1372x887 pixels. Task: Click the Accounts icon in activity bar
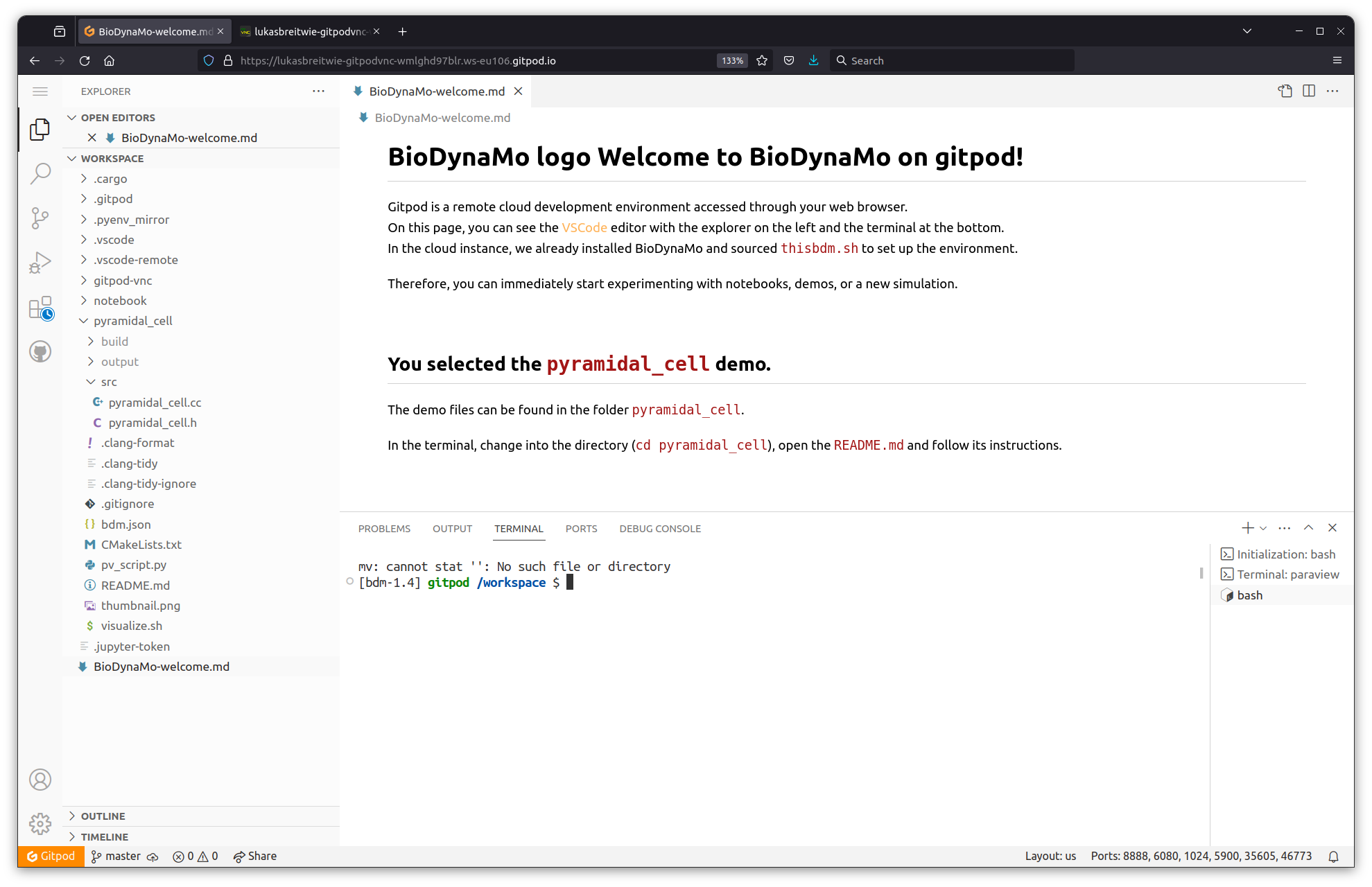40,780
